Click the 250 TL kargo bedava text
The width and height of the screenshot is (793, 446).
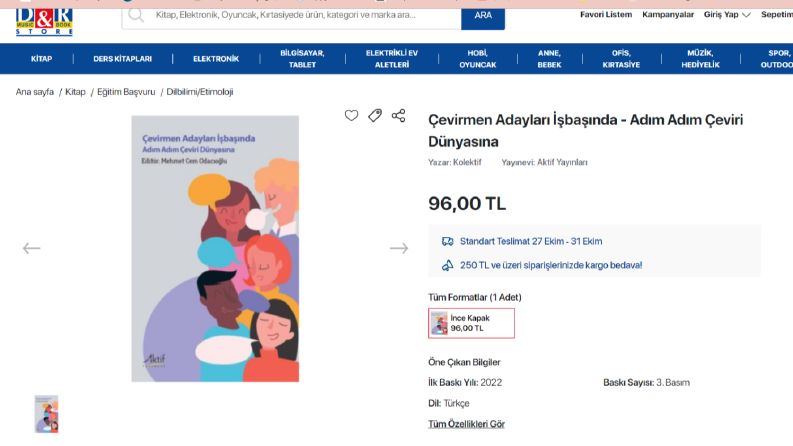click(551, 265)
